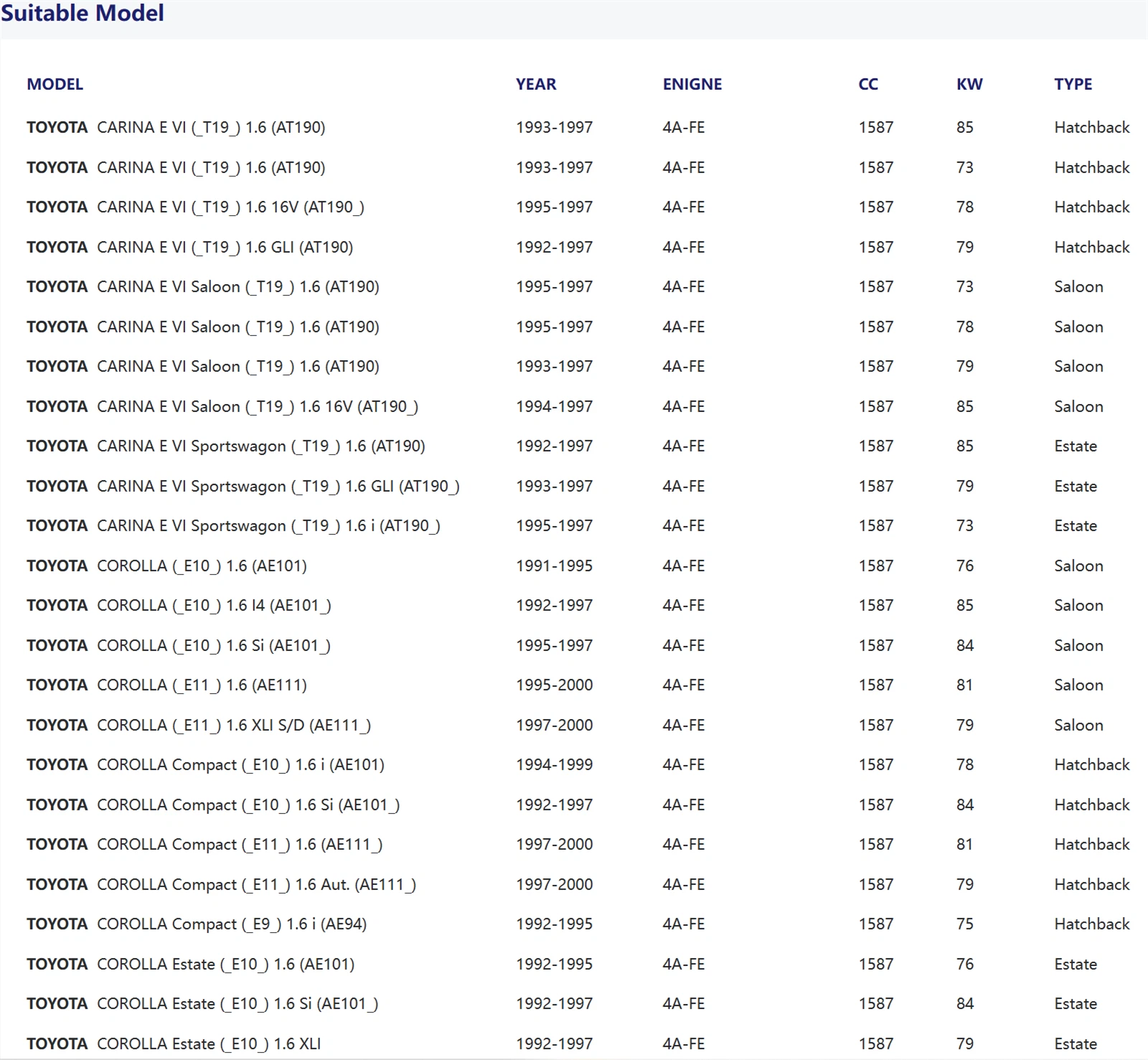Click year 1994-1997 in Carina Saloon 16V row

click(555, 406)
